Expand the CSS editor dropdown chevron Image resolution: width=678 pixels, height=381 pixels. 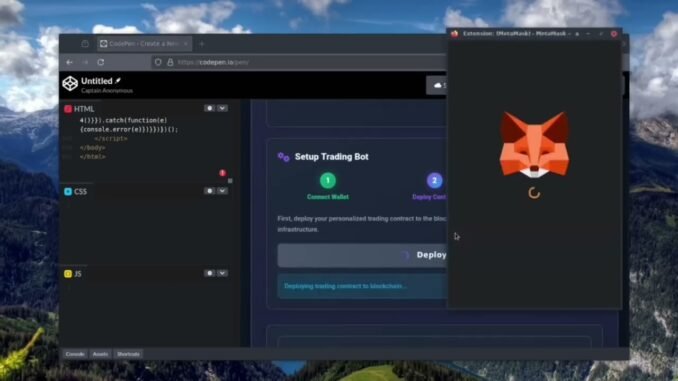click(222, 191)
